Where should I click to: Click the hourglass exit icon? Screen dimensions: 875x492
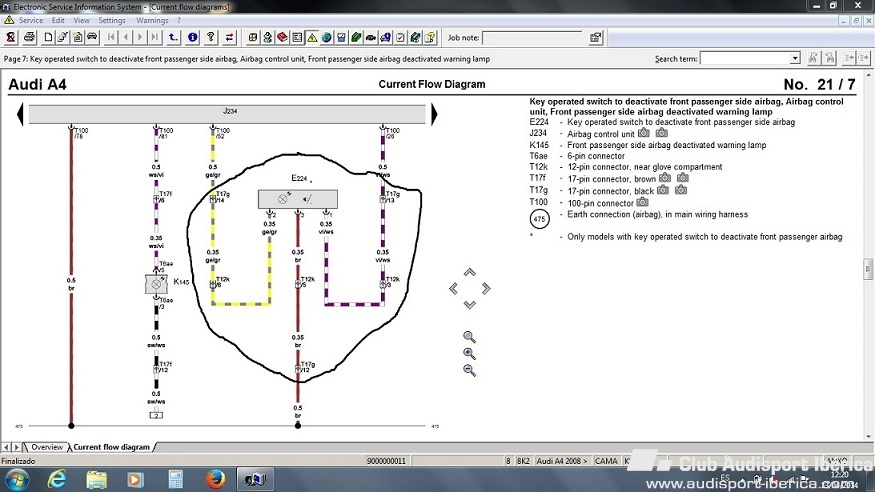pos(11,37)
